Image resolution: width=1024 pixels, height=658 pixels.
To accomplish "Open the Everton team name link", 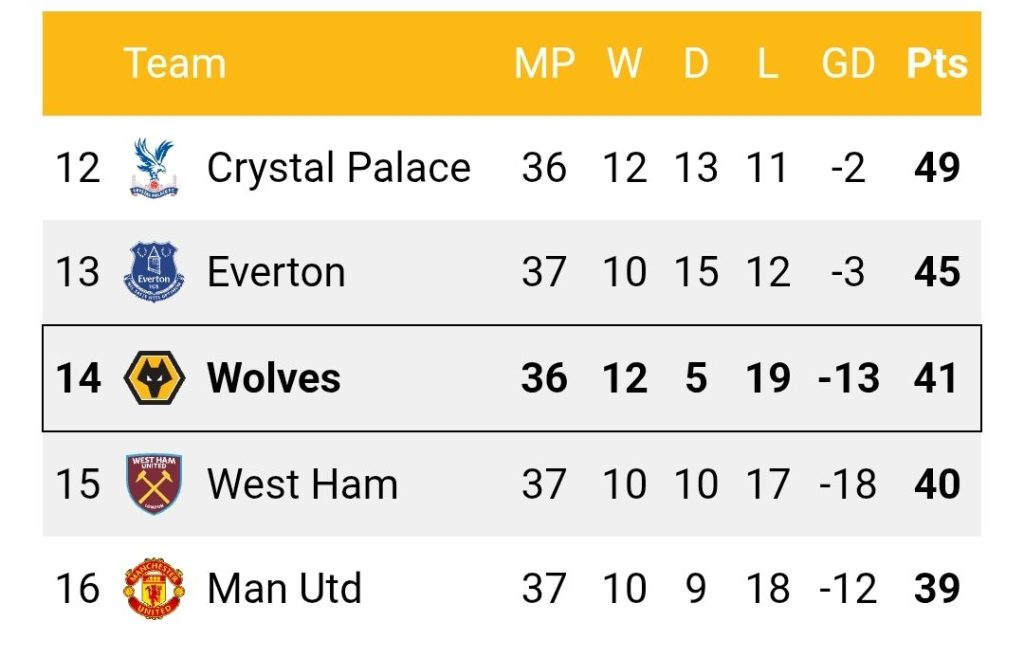I will pos(276,272).
